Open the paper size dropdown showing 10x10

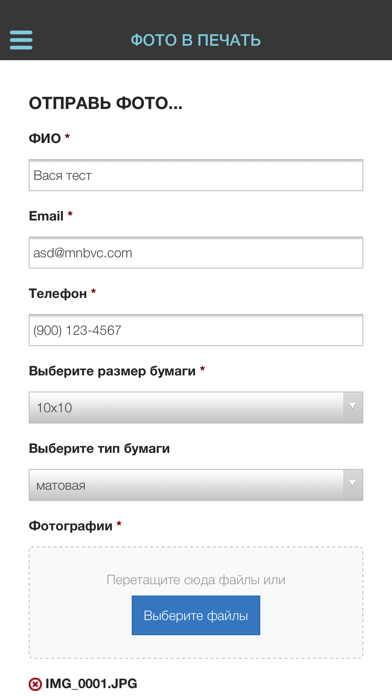[196, 407]
